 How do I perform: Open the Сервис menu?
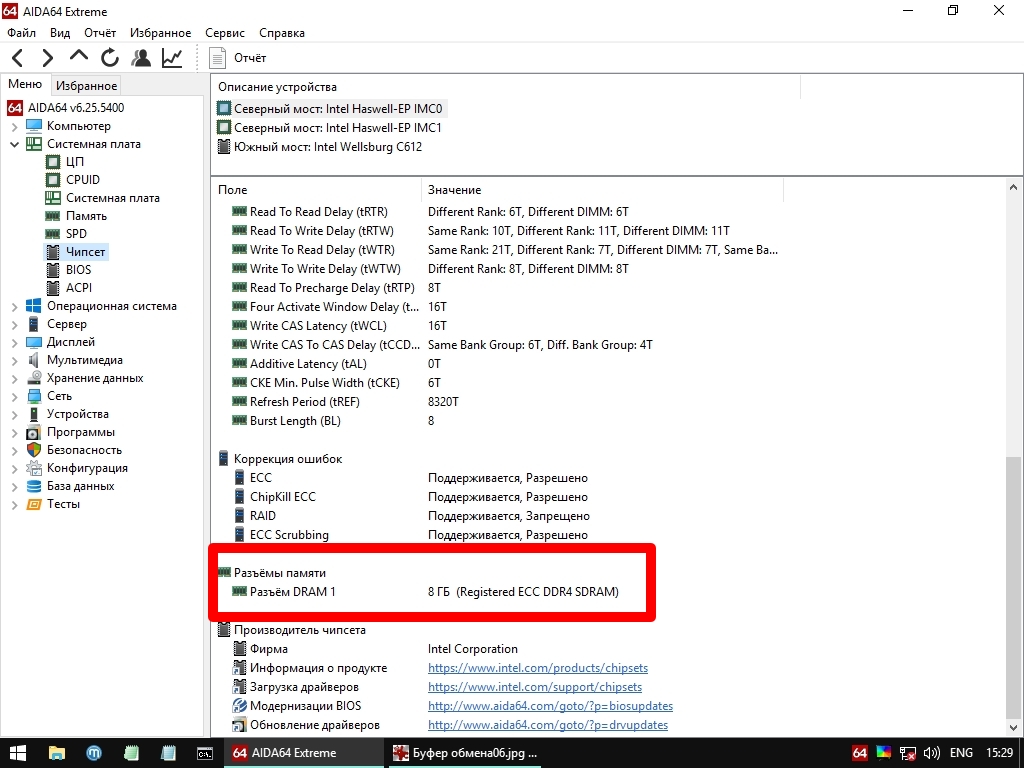point(225,33)
